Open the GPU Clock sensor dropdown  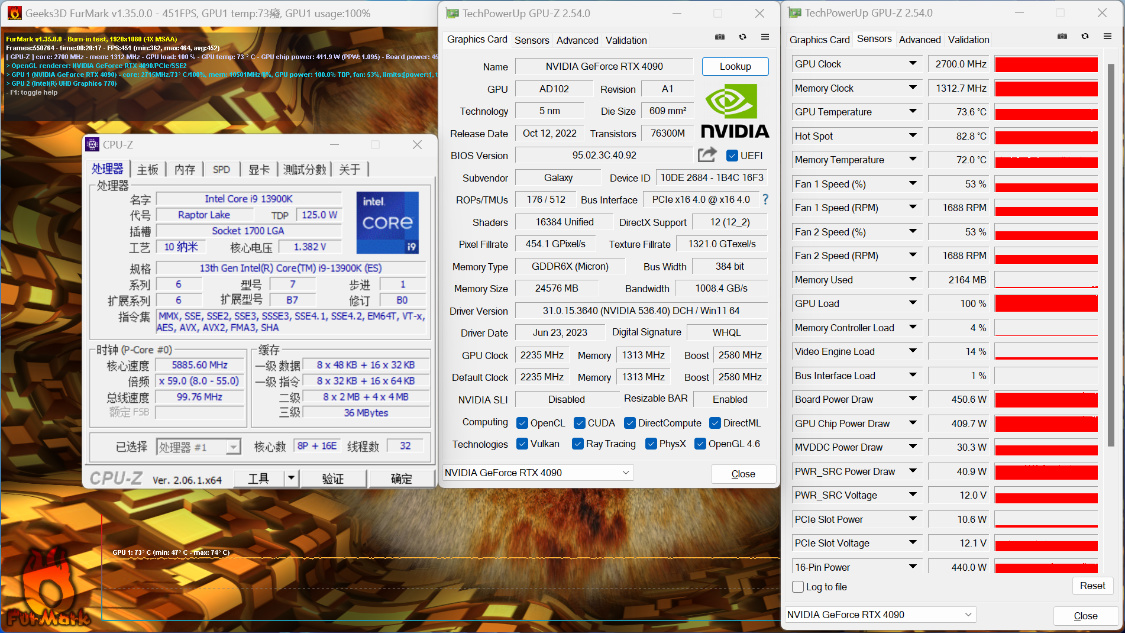coord(913,64)
